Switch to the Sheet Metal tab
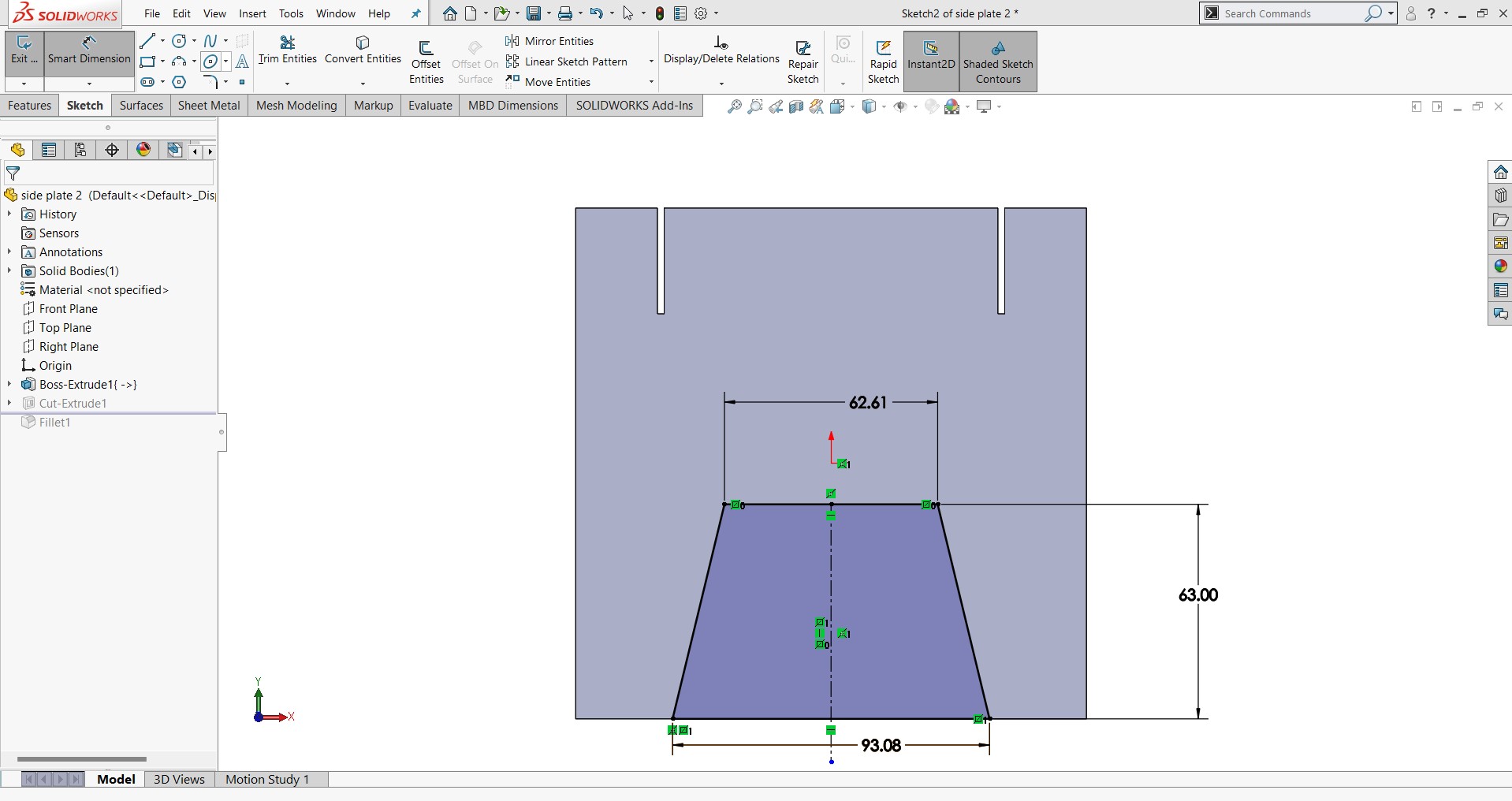 pos(209,106)
